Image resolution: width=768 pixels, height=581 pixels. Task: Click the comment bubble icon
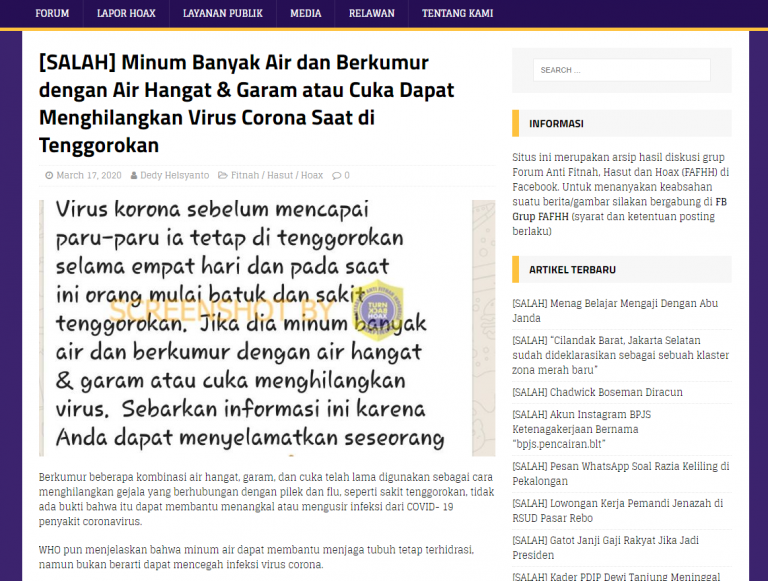[x=336, y=175]
